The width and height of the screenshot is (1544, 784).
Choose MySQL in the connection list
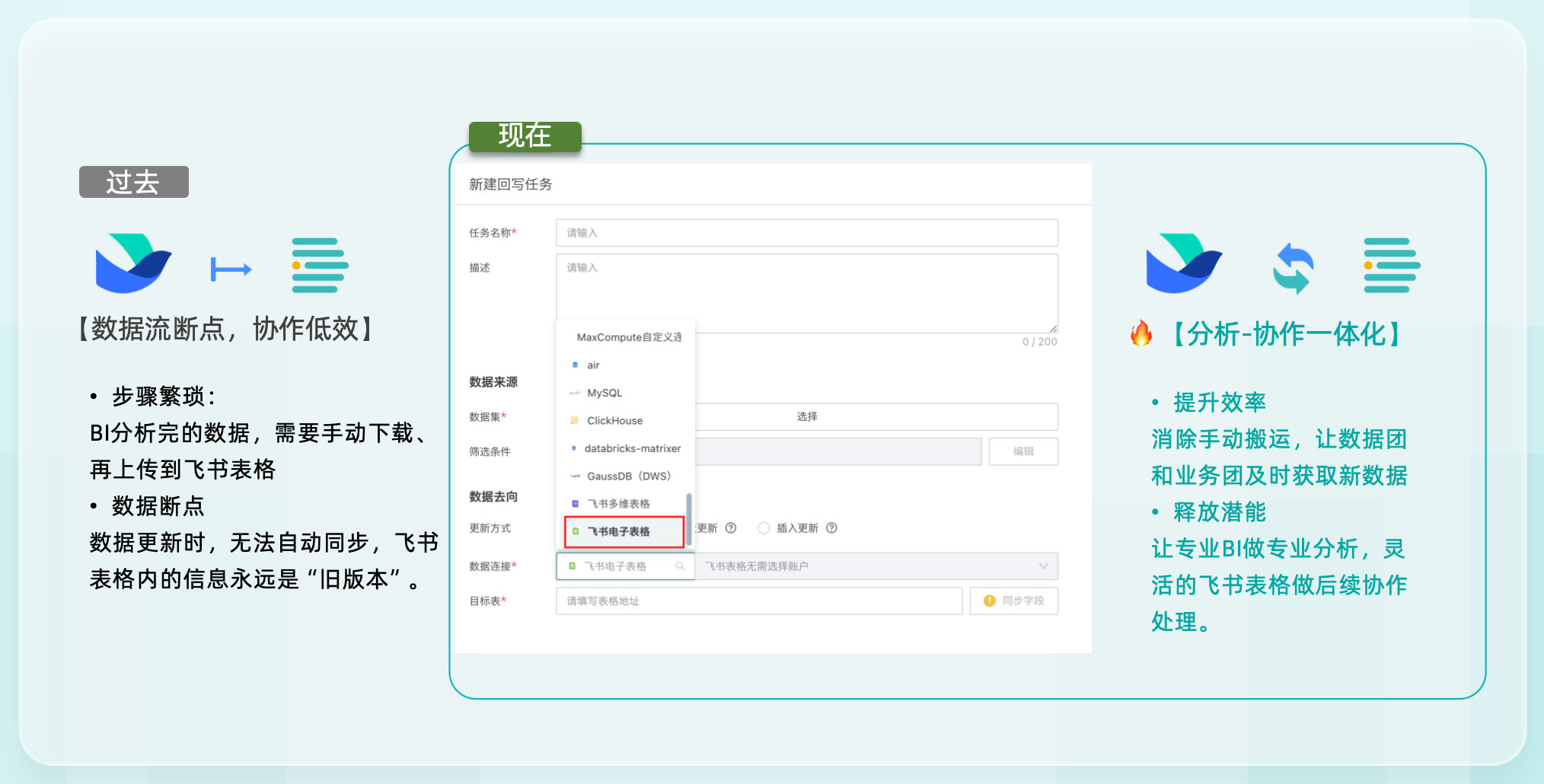coord(605,393)
